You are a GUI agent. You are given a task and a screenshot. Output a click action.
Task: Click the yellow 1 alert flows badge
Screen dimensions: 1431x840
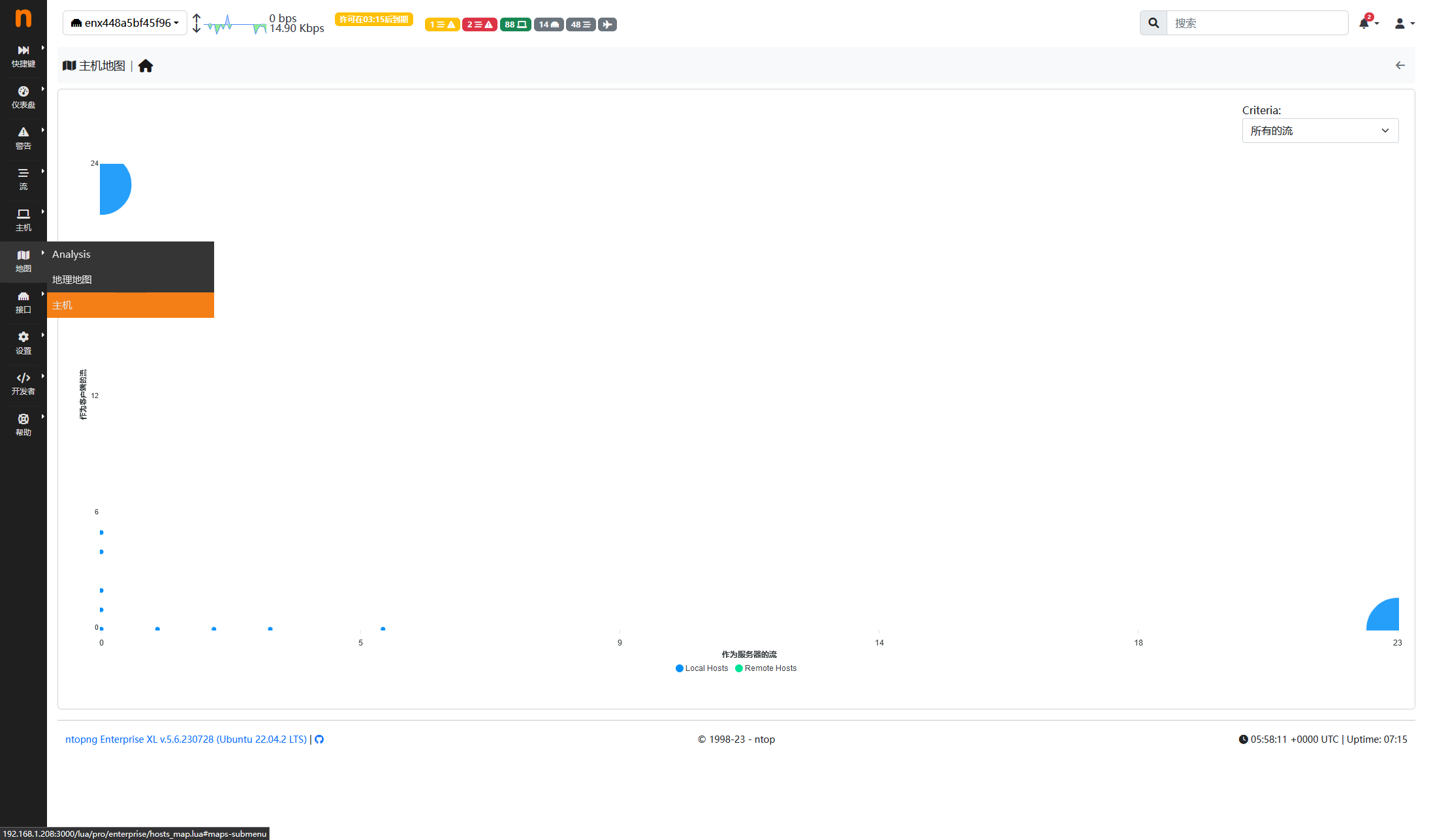[442, 25]
